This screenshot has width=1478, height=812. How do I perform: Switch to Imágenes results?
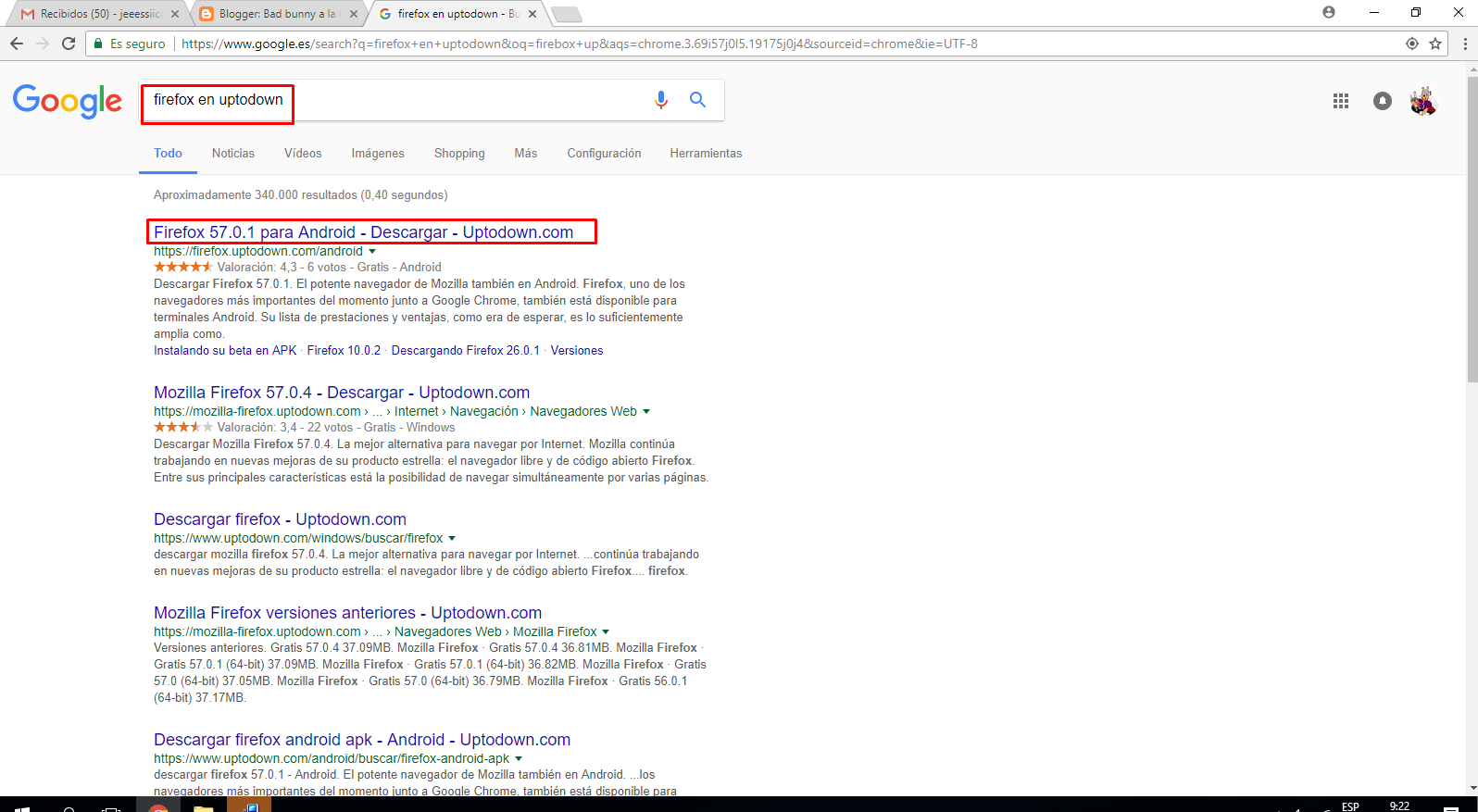click(378, 154)
